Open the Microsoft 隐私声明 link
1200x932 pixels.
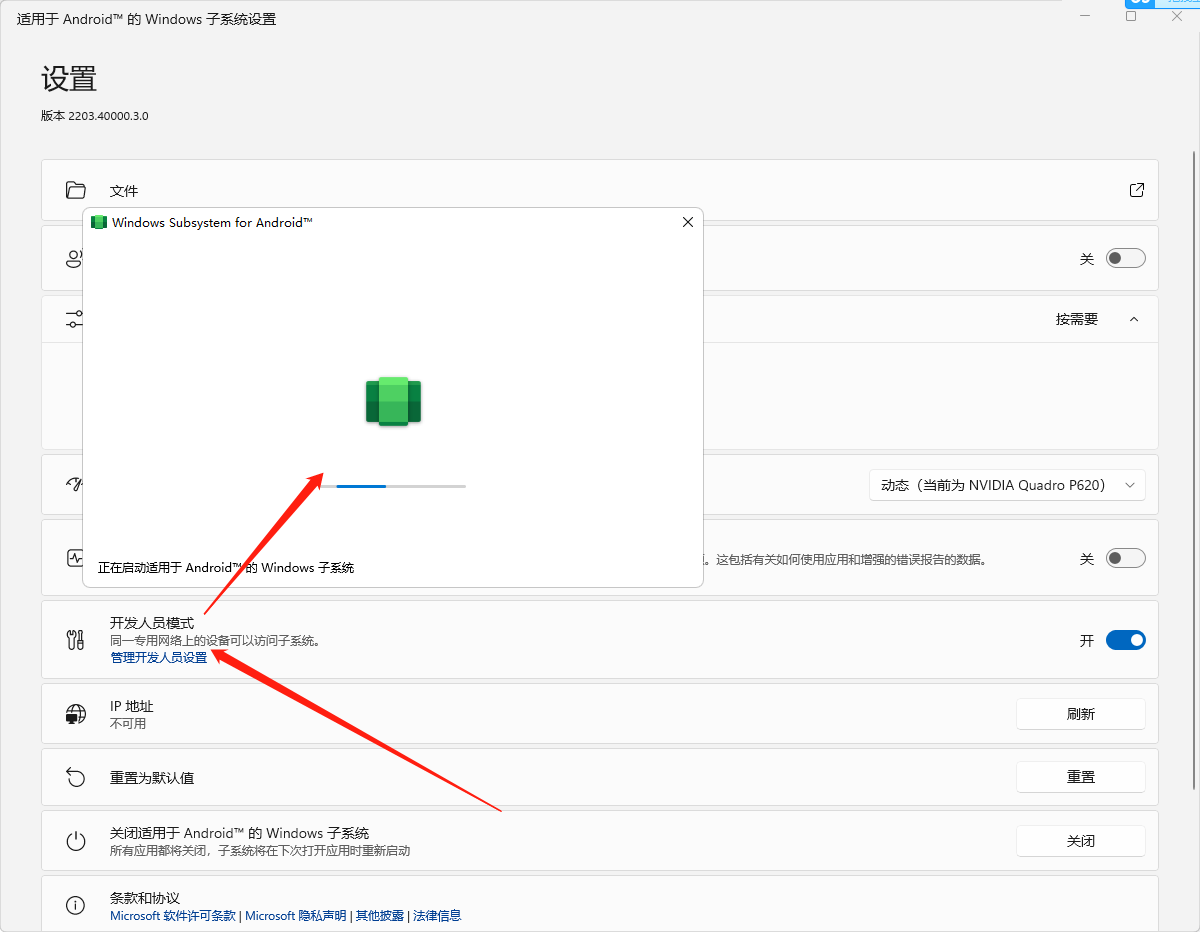(296, 915)
